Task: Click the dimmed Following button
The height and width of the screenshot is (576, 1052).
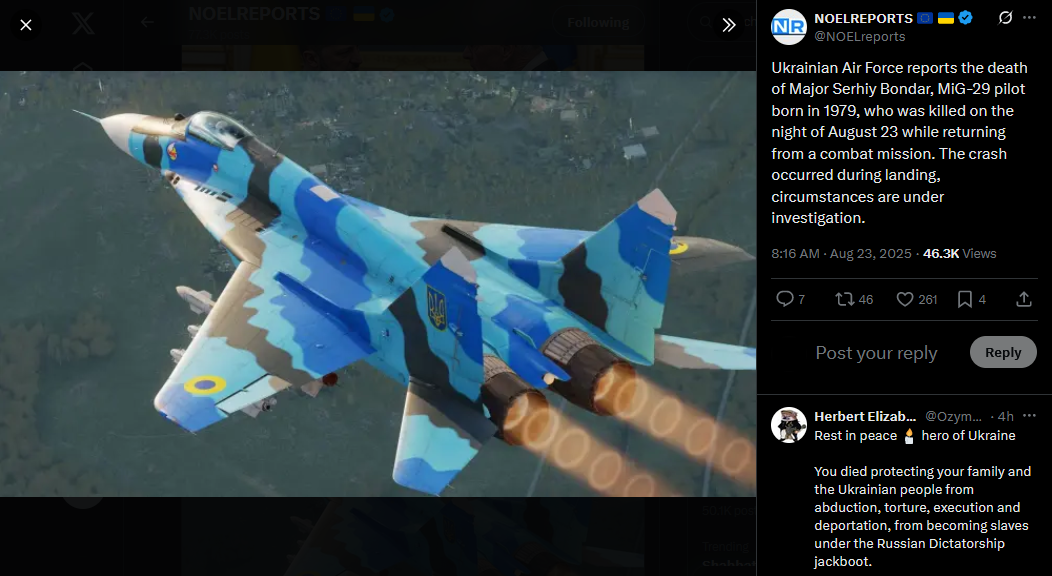Action: (598, 23)
